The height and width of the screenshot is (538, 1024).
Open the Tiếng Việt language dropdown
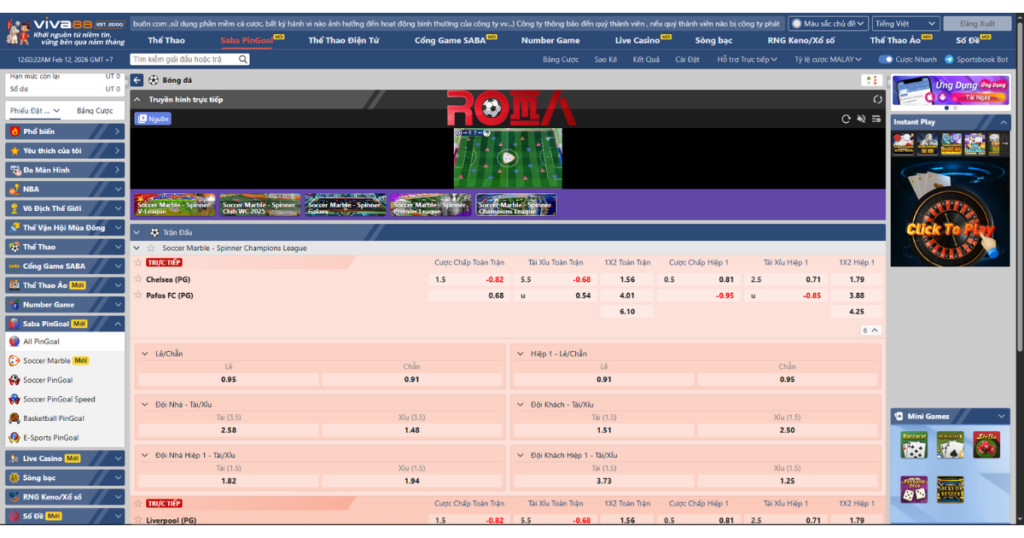[x=904, y=23]
